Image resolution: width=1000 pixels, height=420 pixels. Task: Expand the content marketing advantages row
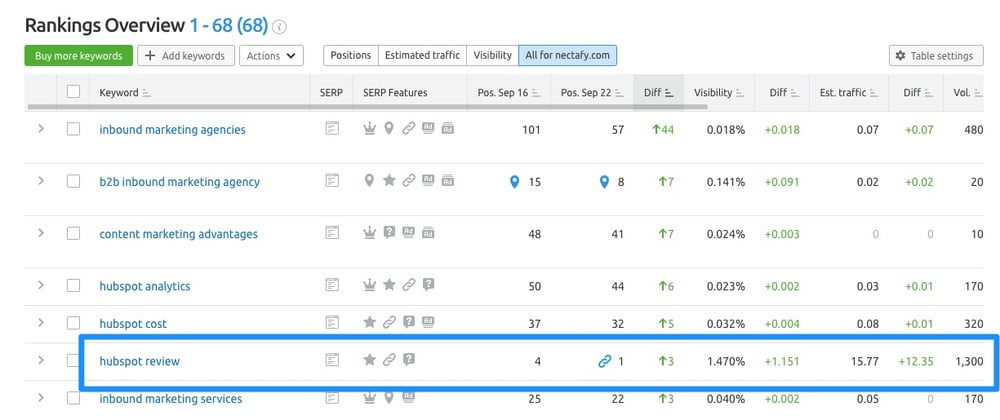coord(41,233)
